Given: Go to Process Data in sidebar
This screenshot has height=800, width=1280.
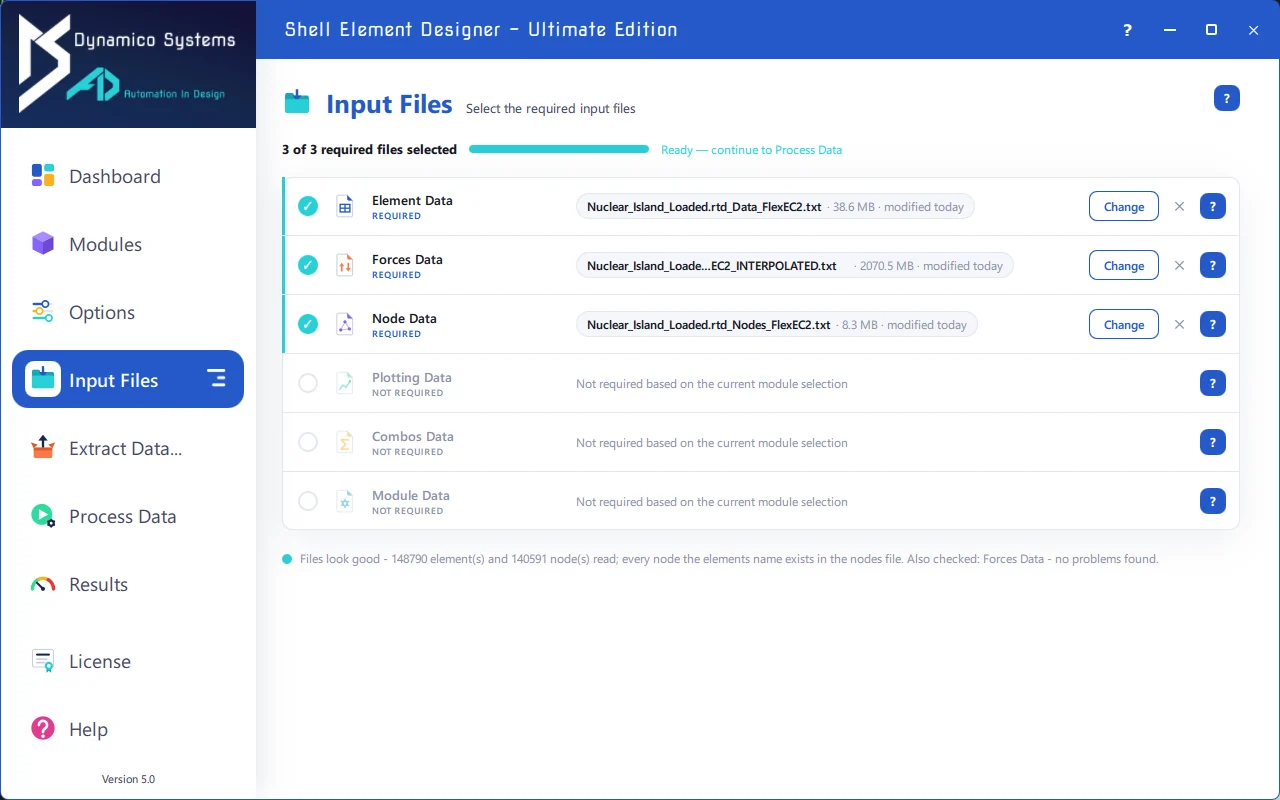Looking at the screenshot, I should [128, 516].
